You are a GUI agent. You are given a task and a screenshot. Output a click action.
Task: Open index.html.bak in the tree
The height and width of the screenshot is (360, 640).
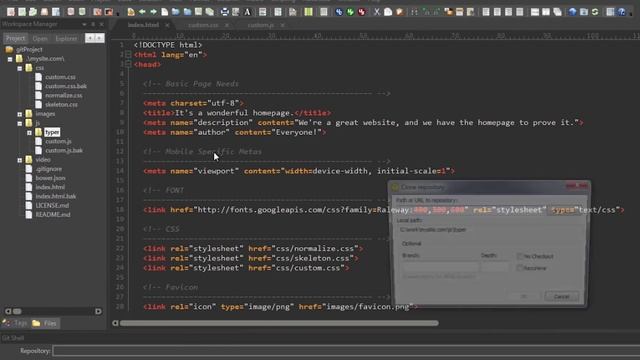point(56,196)
